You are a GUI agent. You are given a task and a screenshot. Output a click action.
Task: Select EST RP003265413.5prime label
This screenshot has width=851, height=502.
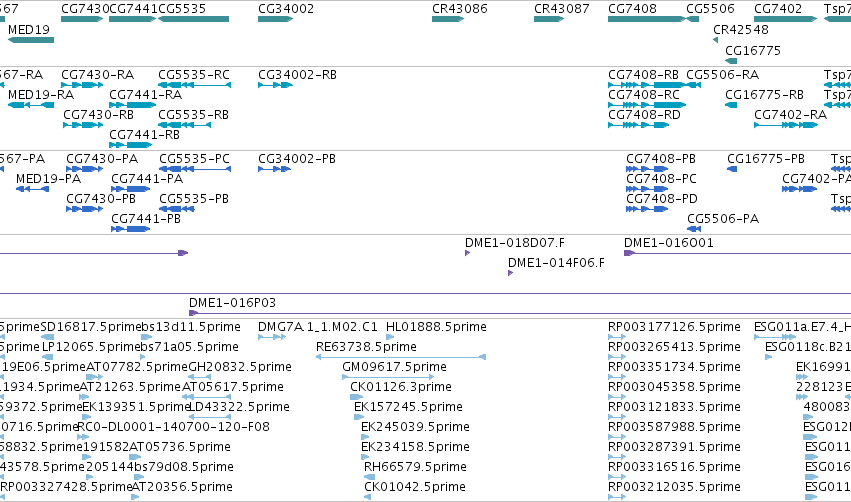tap(675, 347)
